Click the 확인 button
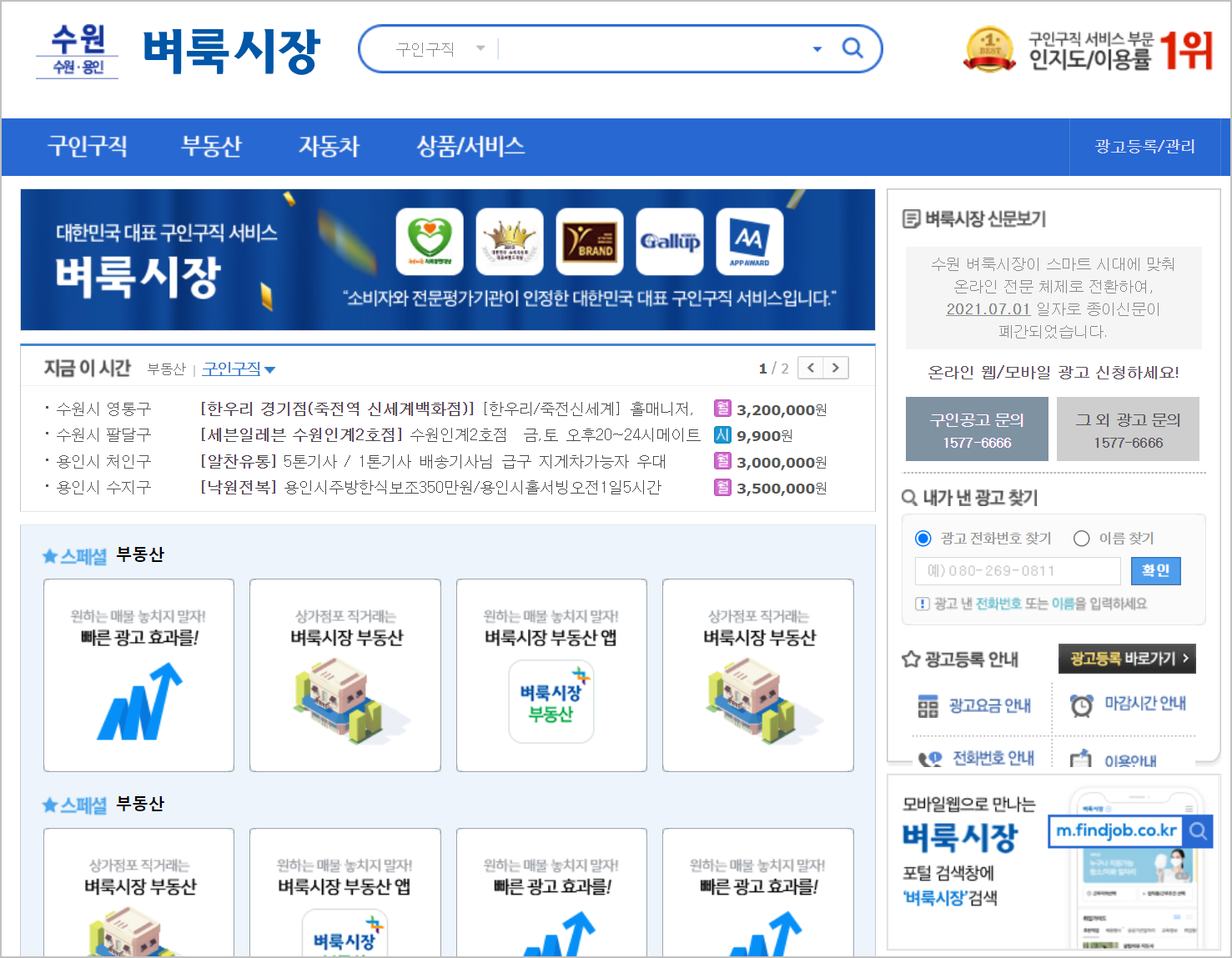This screenshot has width=1232, height=958. tap(1156, 571)
